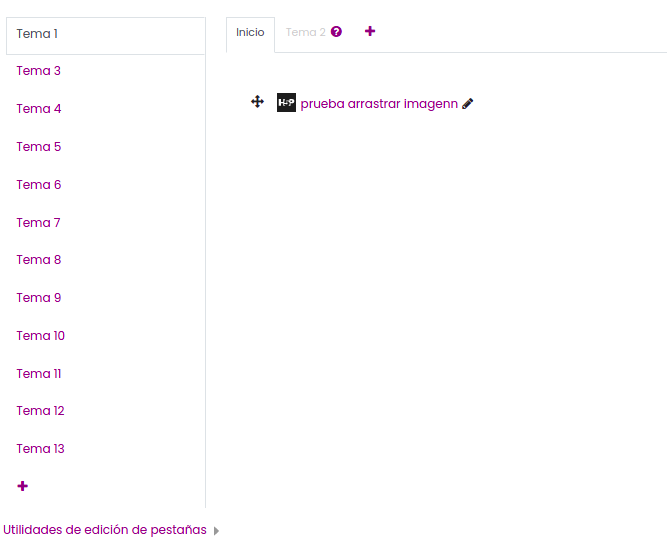Image resolution: width=667 pixels, height=551 pixels.
Task: Open the prueba arrastrar imagenn activity link
Action: tap(379, 104)
